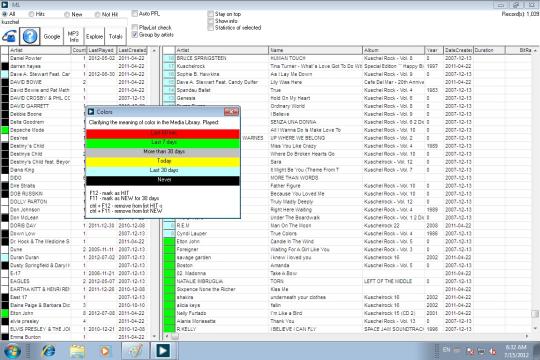Click the EN language indicator in tray
Viewport: 540px width, 360px height.
(x=447, y=350)
